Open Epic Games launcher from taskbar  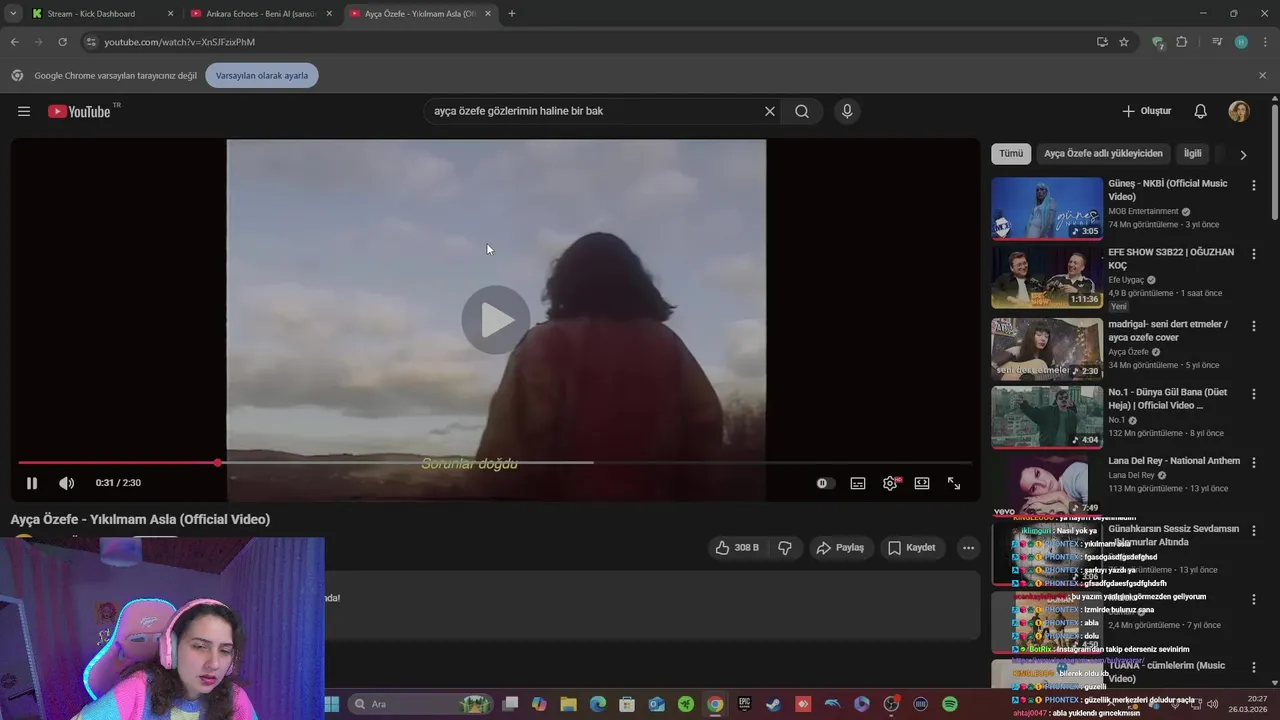[x=744, y=704]
